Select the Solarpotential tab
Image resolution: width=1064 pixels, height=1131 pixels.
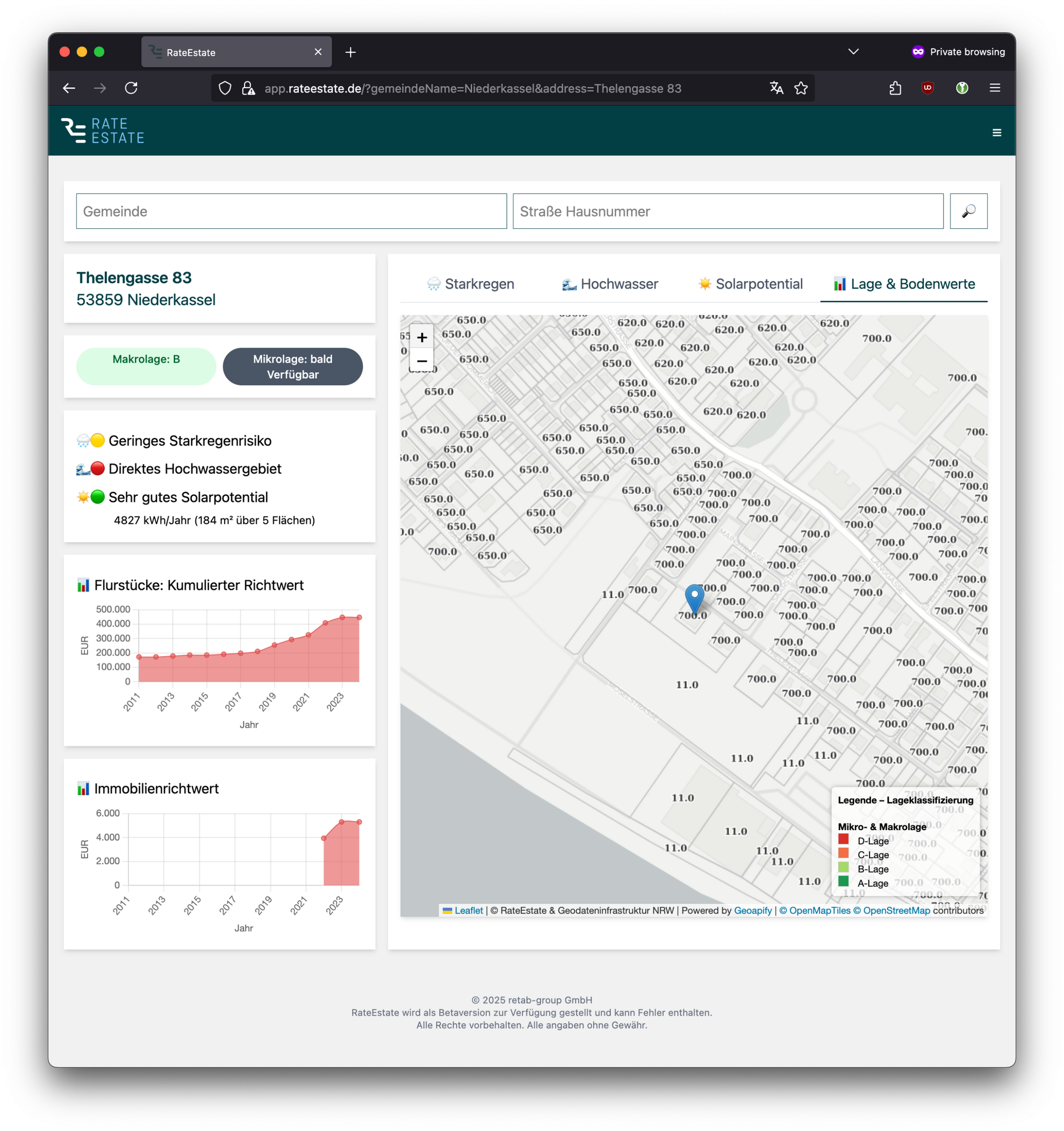750,284
